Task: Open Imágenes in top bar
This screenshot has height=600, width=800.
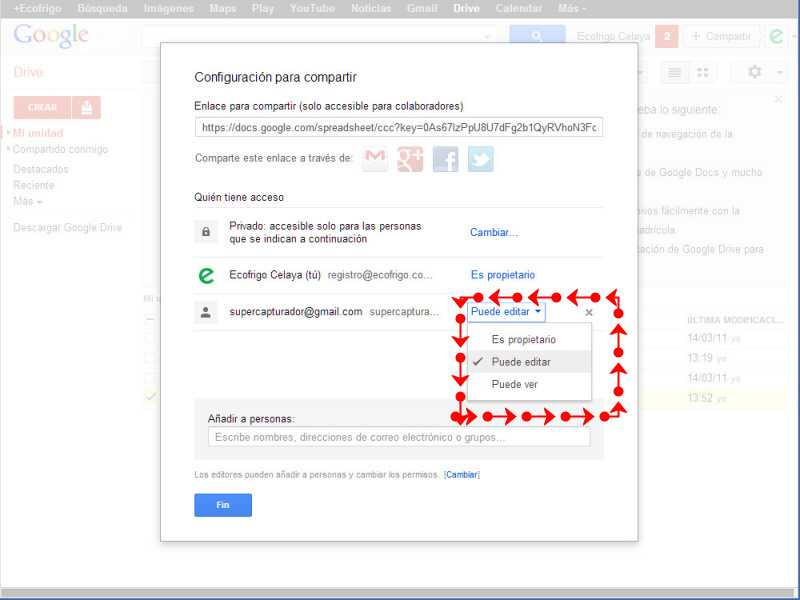Action: tap(168, 8)
